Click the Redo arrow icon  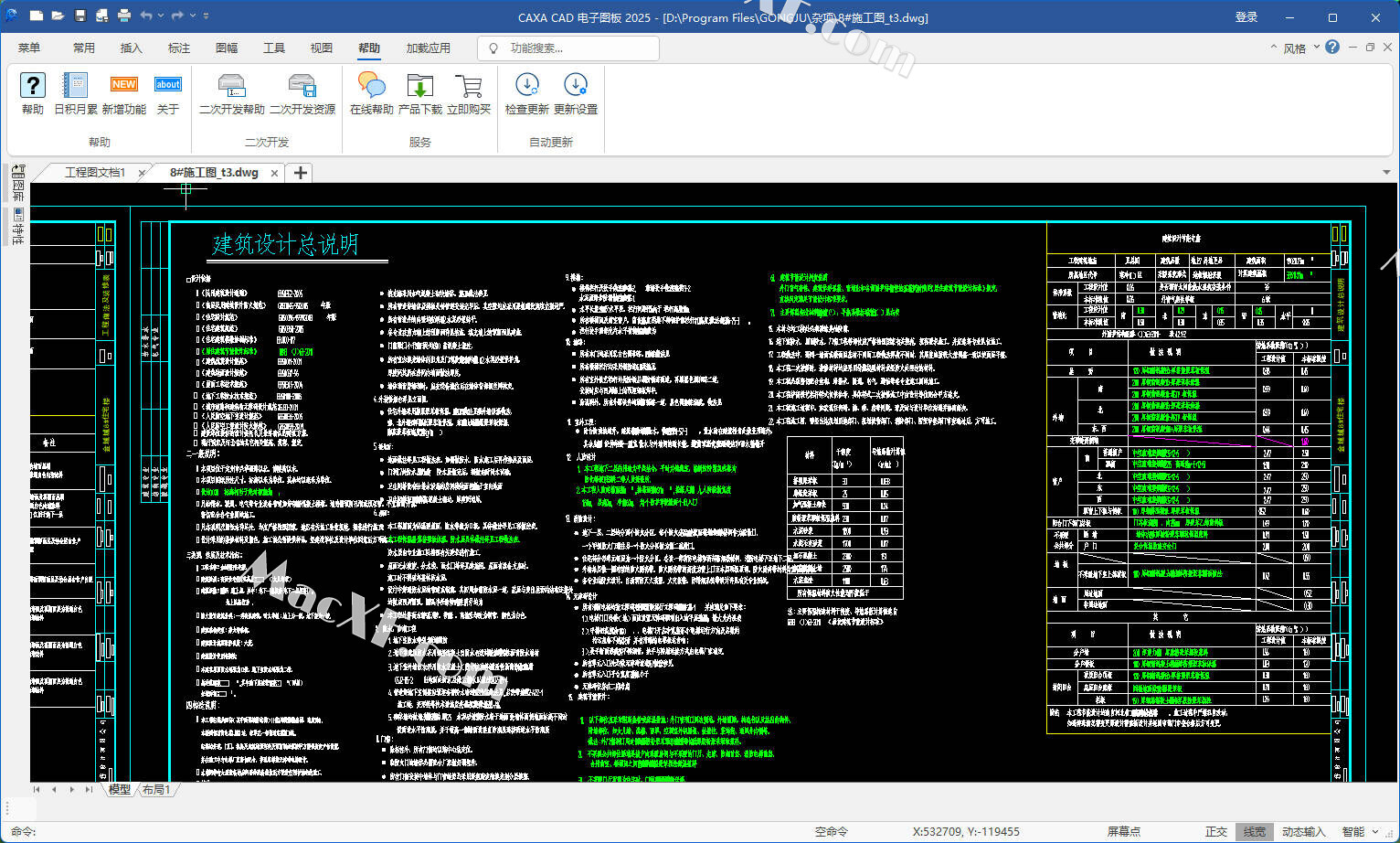[177, 16]
